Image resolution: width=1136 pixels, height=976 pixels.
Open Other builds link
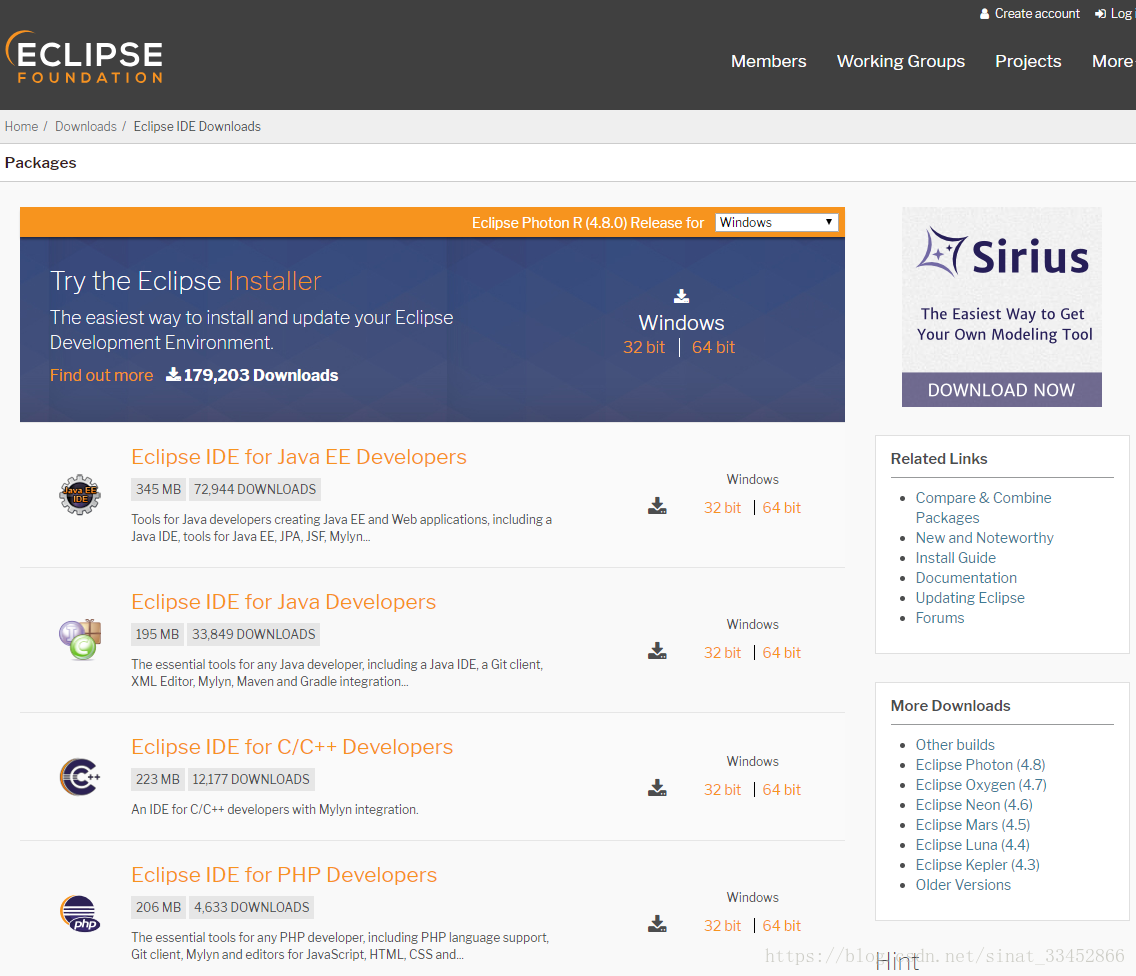pyautogui.click(x=955, y=745)
